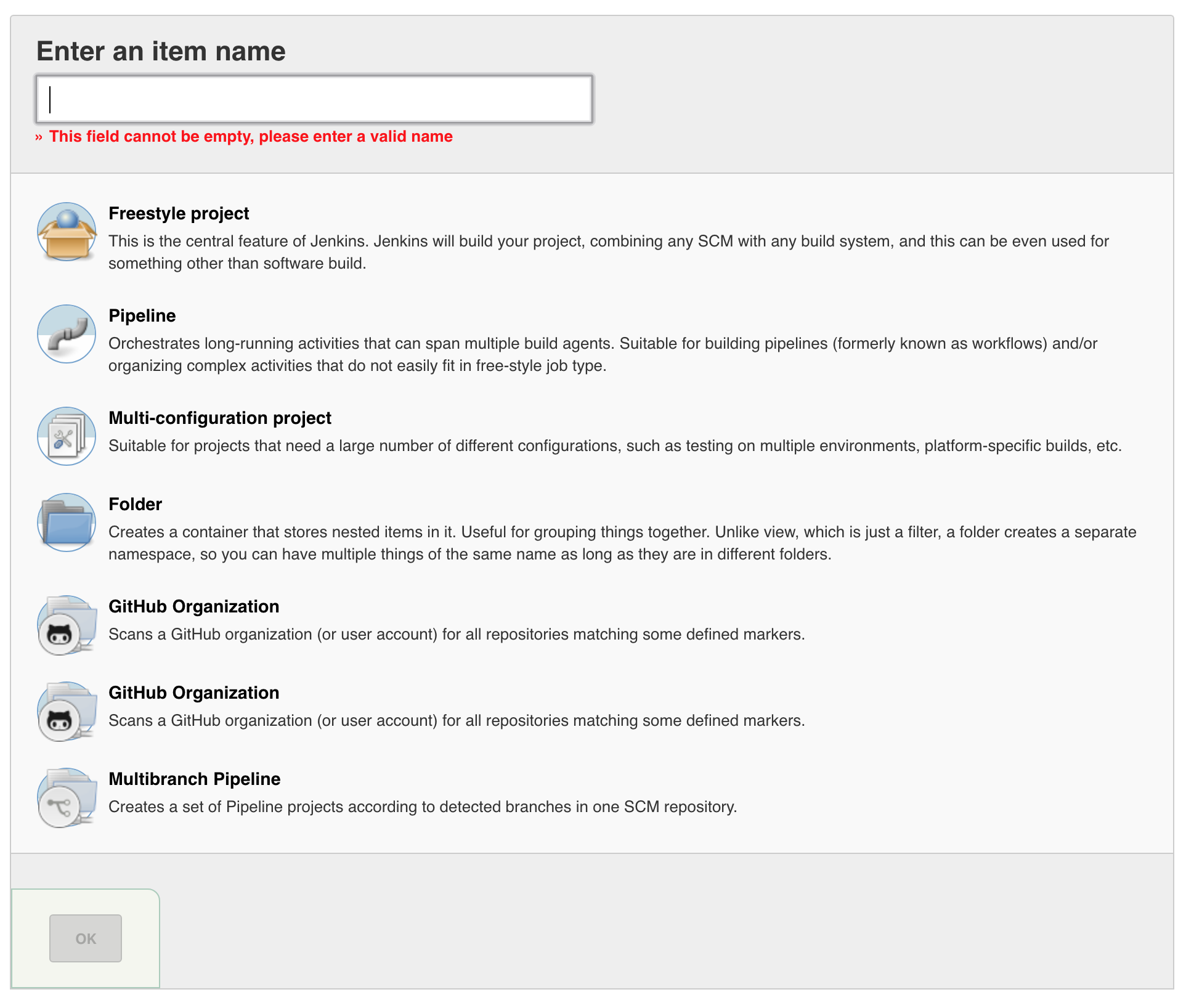Click the 'Enter an item name' heading
Viewport: 1194px width, 1008px height.
[161, 51]
